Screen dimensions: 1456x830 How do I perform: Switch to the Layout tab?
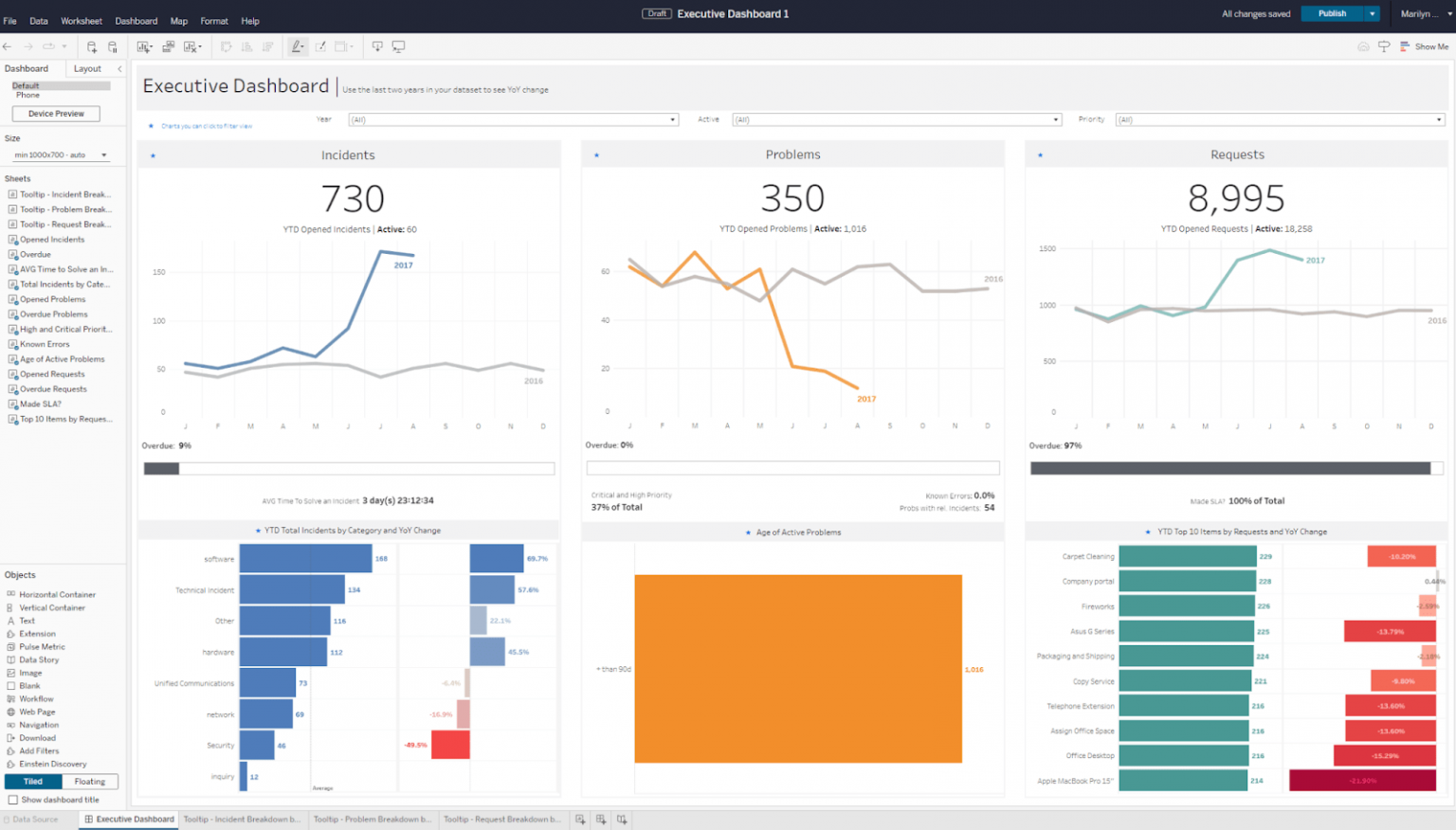point(86,68)
